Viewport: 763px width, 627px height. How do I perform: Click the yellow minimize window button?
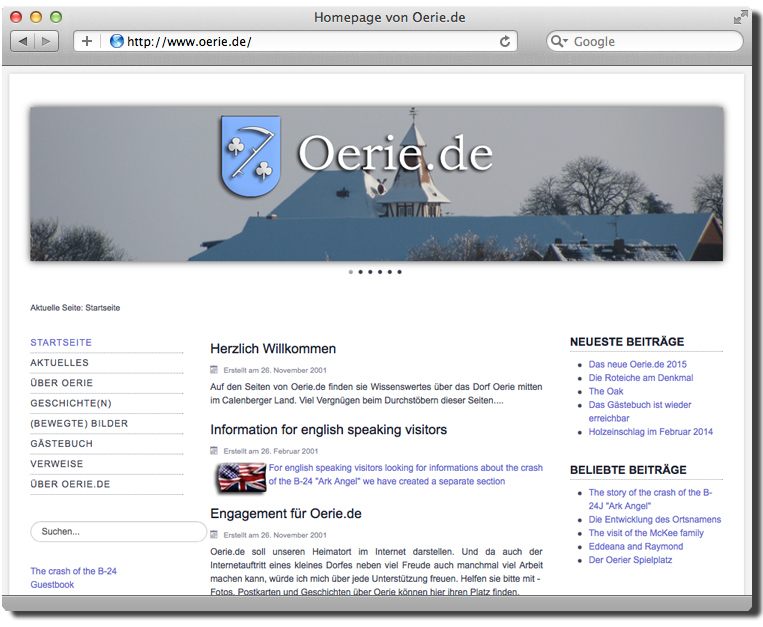[x=36, y=17]
